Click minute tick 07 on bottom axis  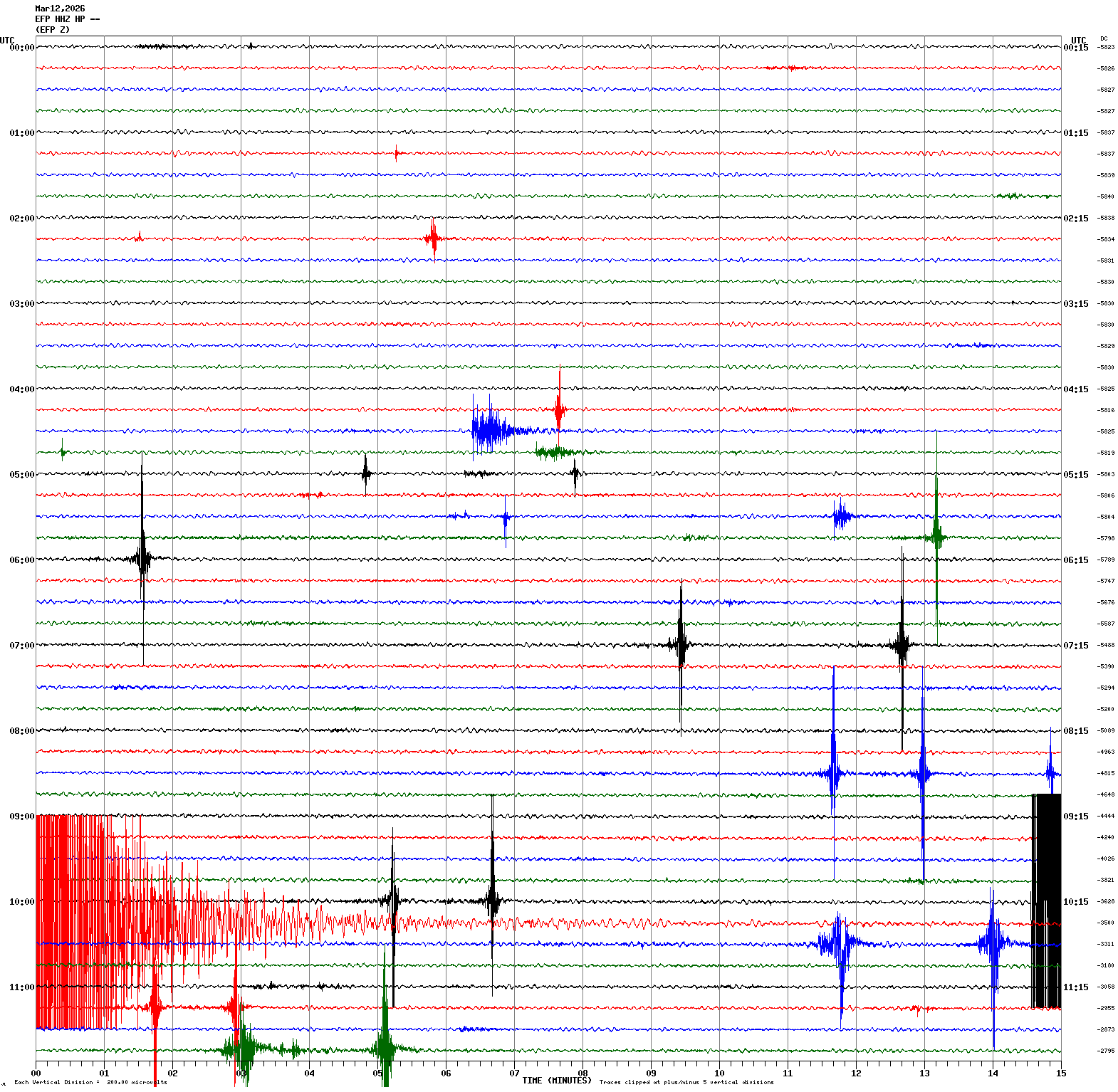point(514,1073)
